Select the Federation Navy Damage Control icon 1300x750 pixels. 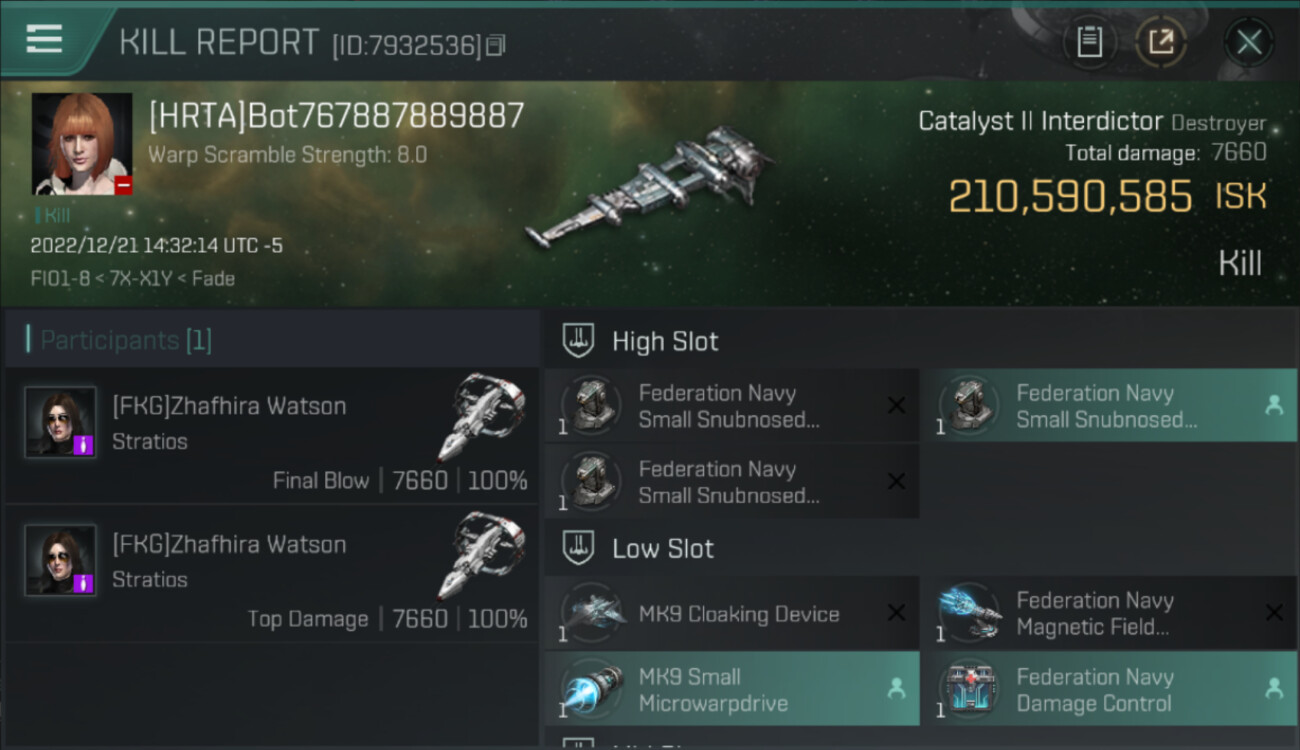(x=969, y=690)
